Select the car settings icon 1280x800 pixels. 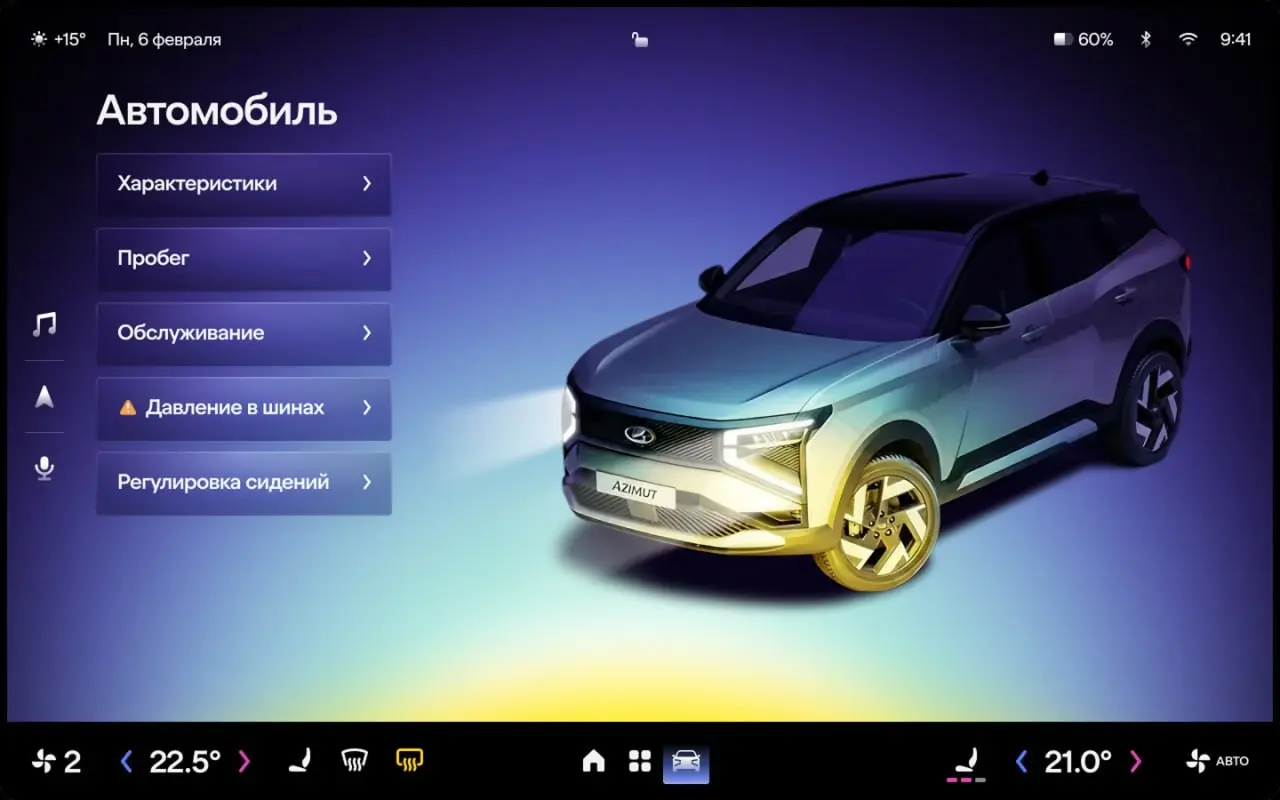click(x=686, y=762)
